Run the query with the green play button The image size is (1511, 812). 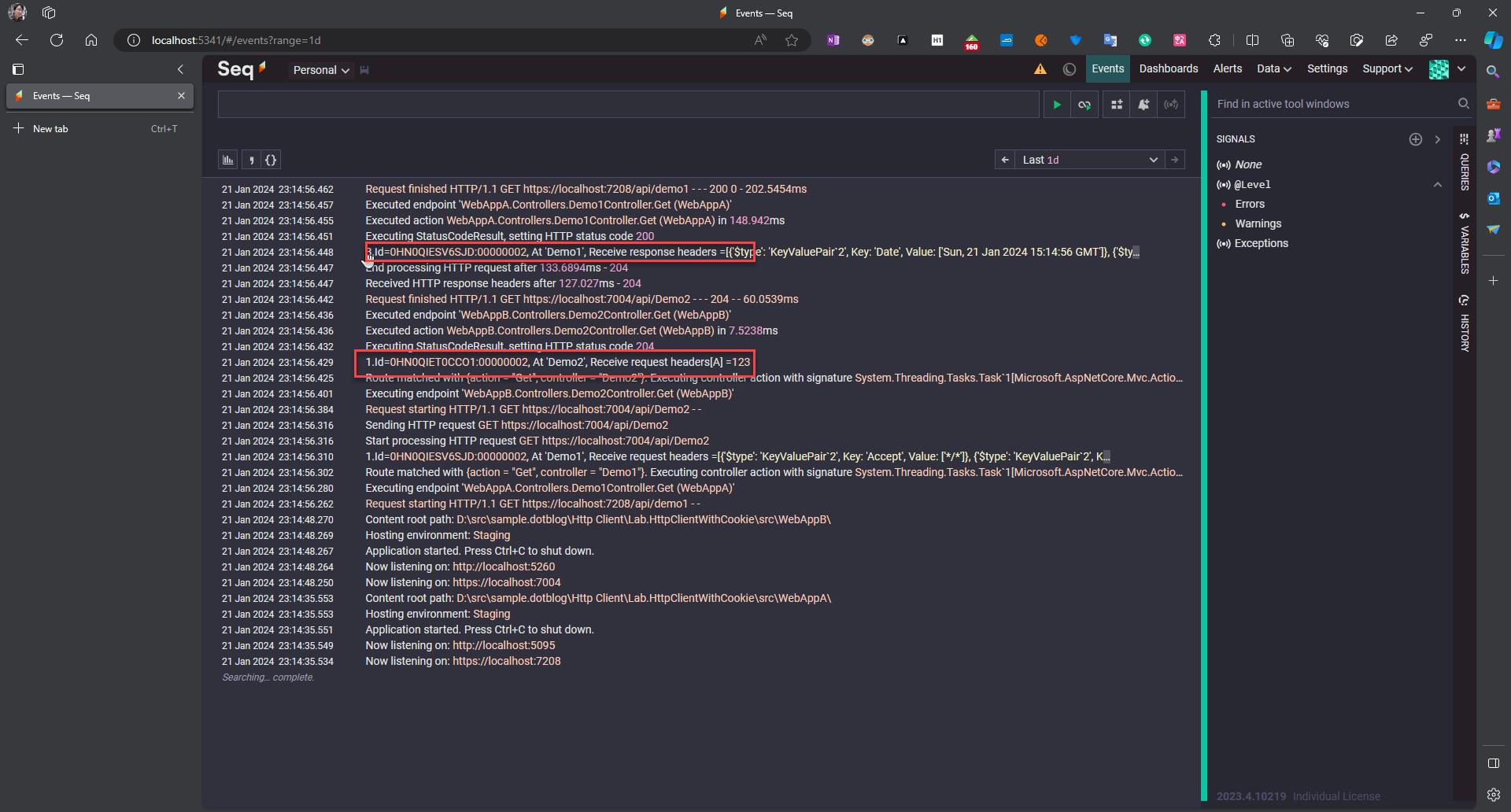coord(1057,105)
